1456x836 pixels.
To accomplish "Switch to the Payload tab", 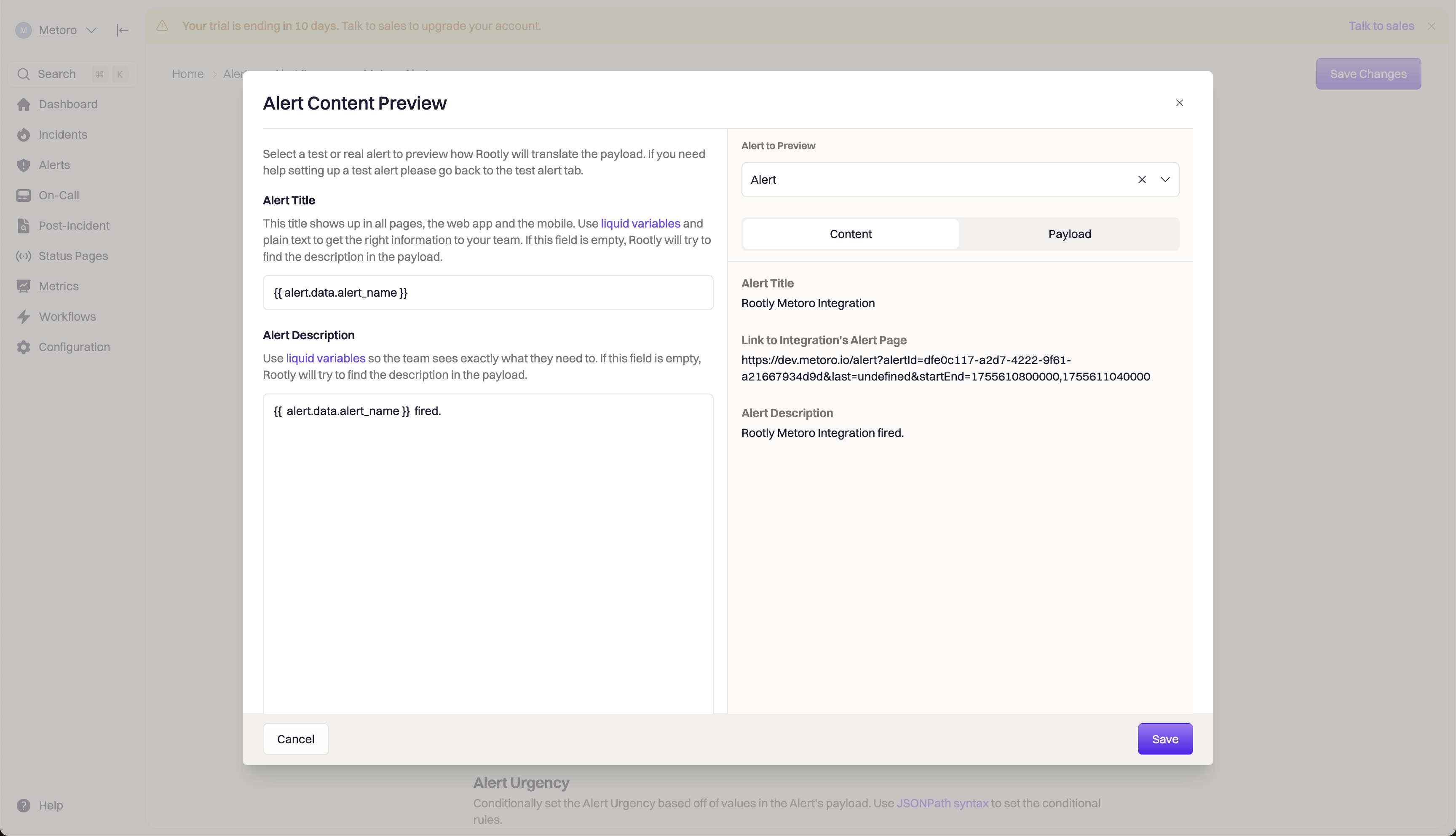I will 1069,234.
